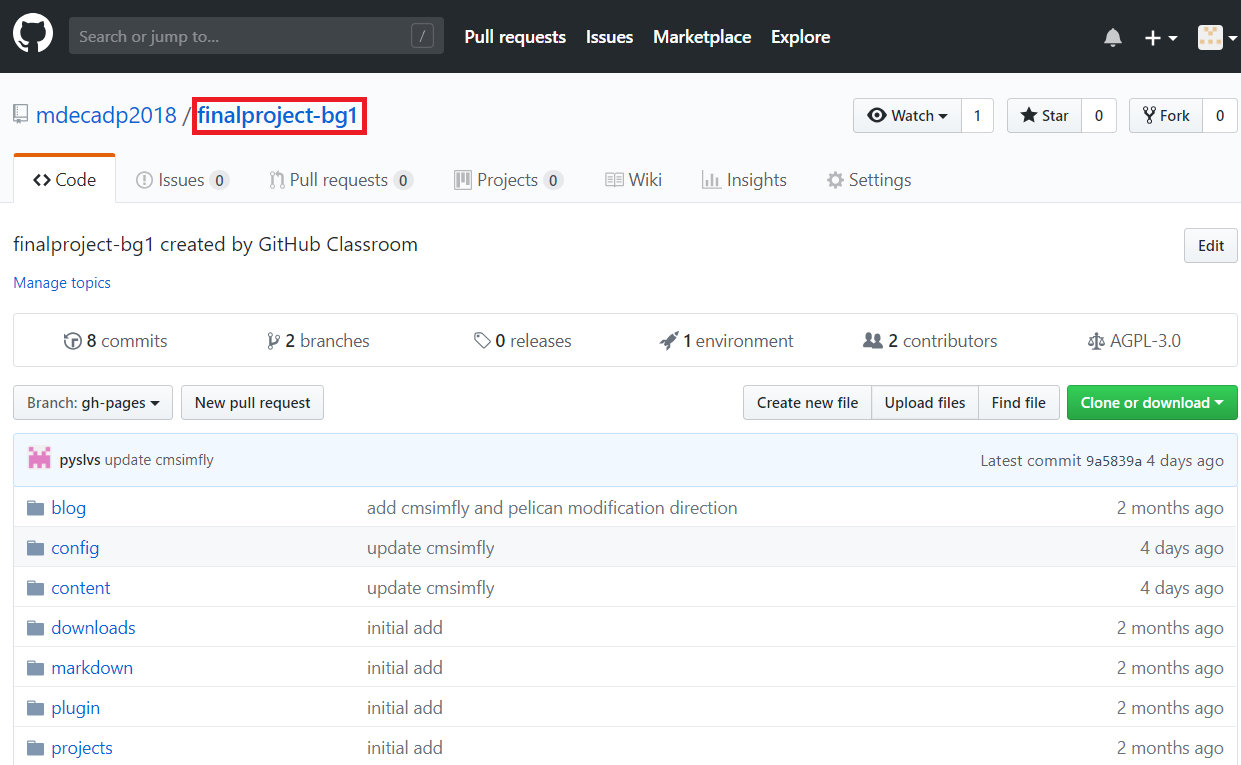Open the user avatar menu
The width and height of the screenshot is (1241, 765).
coord(1217,37)
